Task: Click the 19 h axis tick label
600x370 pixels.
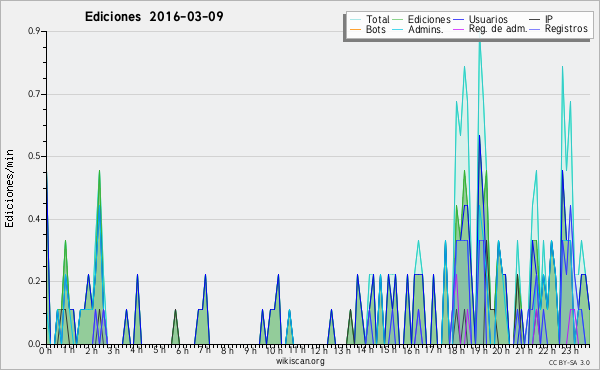Action: tap(478, 350)
